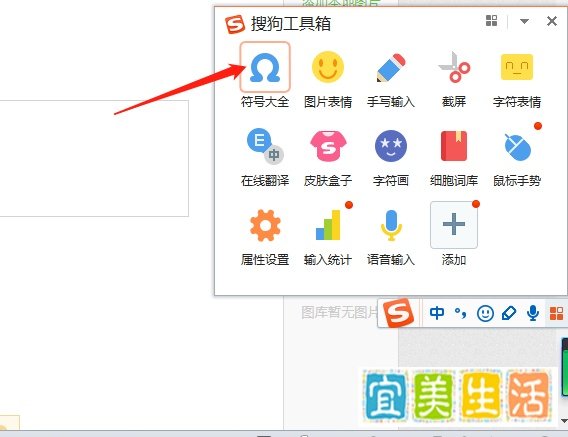Open the emoticon smiley on the input bar
This screenshot has height=437, width=568.
[x=485, y=313]
